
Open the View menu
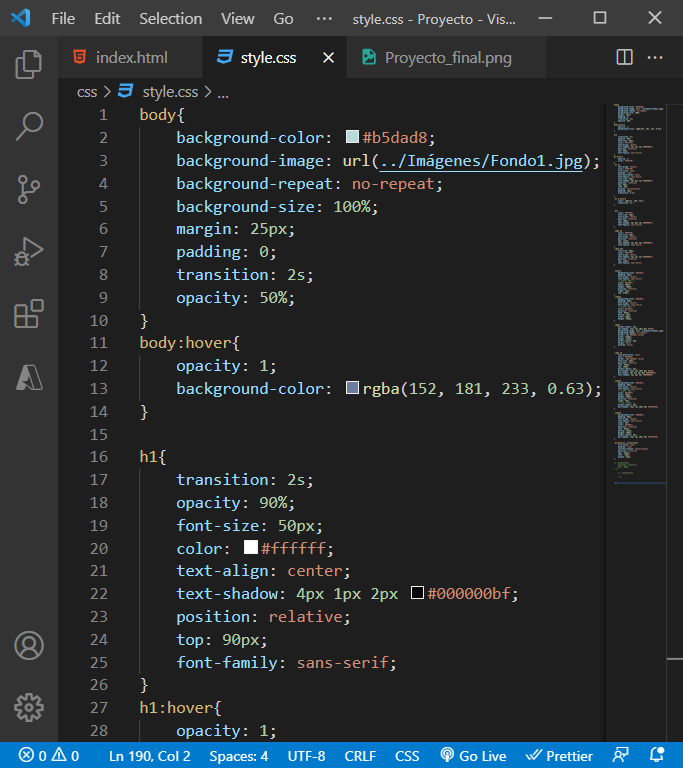click(238, 19)
